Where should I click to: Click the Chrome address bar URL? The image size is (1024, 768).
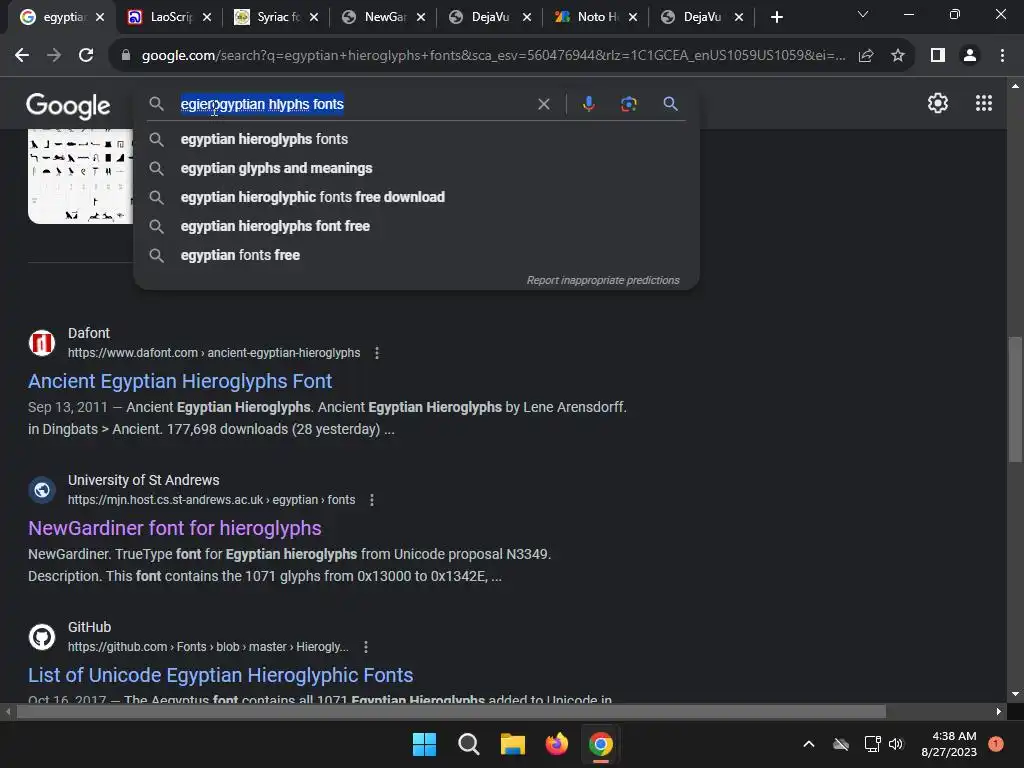coord(493,56)
